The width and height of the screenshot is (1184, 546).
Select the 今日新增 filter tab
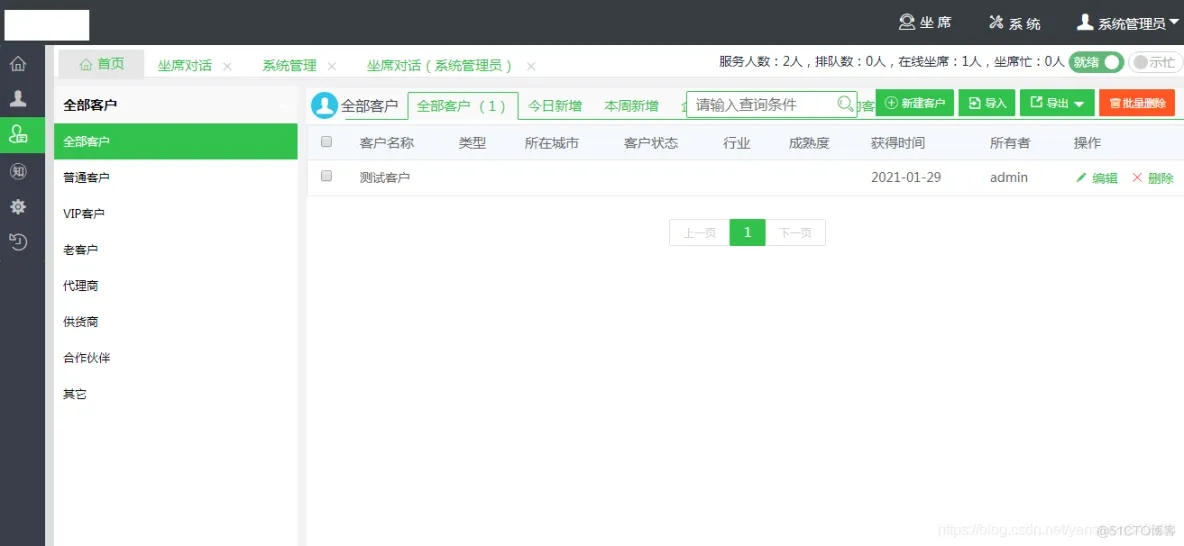(x=555, y=106)
